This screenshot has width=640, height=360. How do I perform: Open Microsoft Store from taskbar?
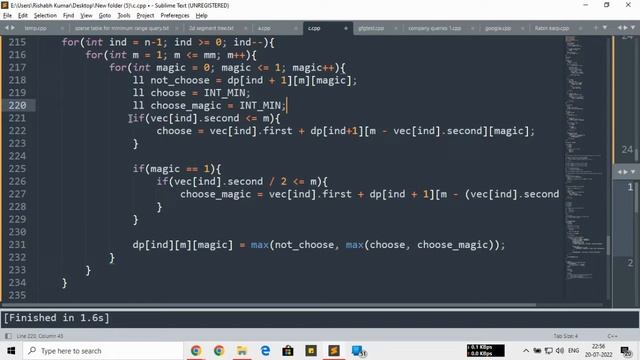(288, 351)
